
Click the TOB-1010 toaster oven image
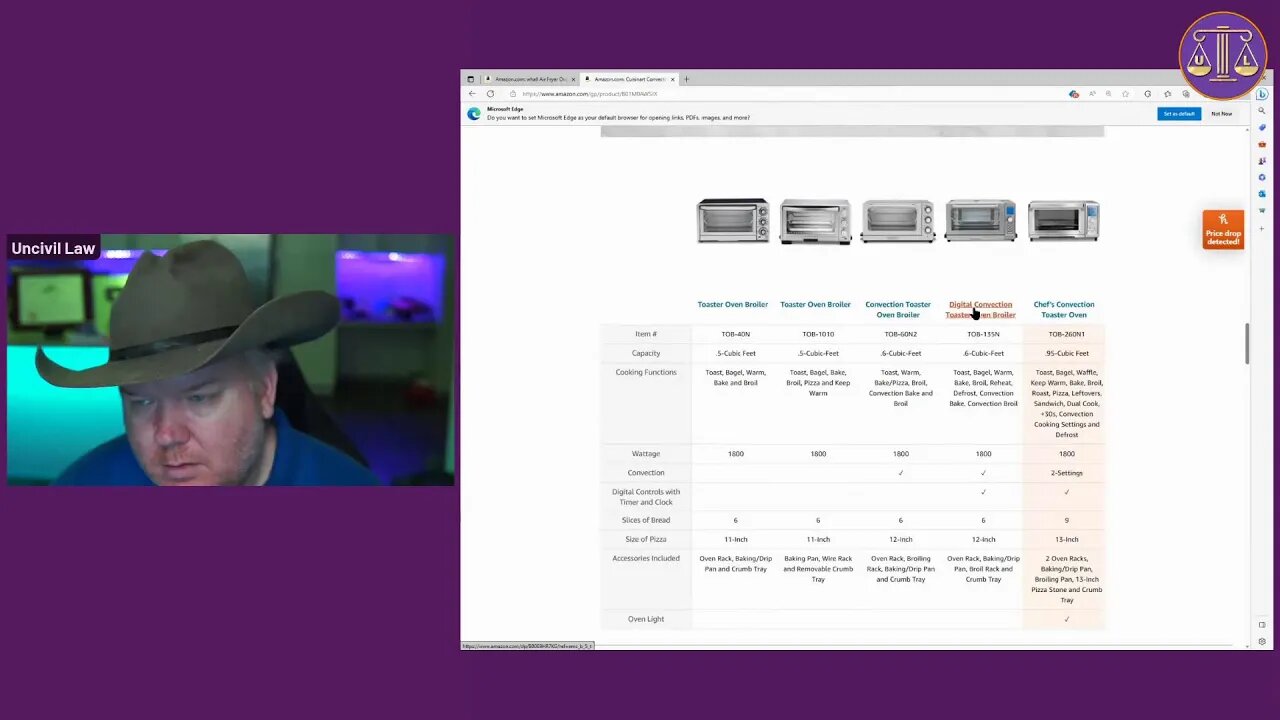pos(815,221)
